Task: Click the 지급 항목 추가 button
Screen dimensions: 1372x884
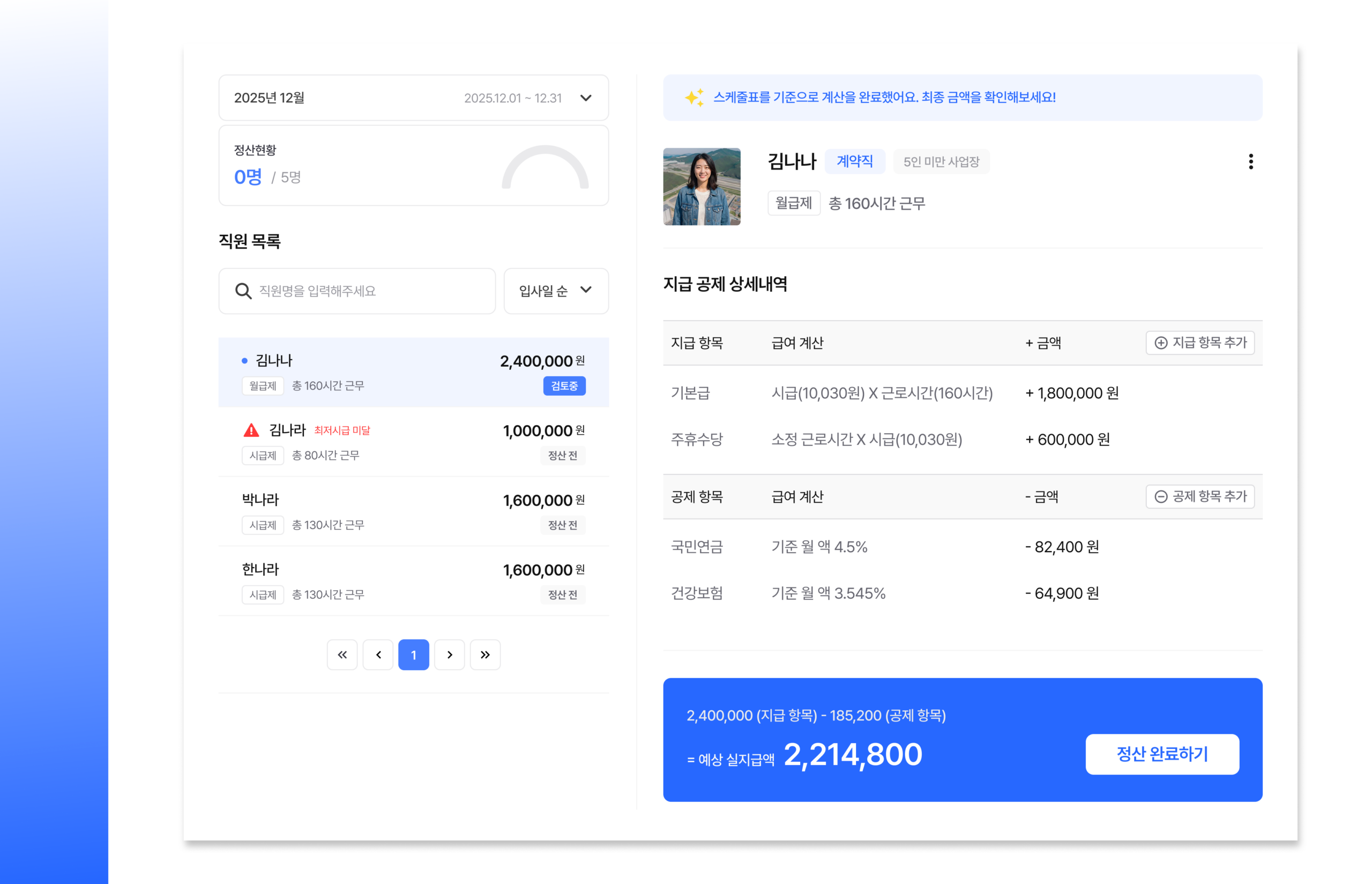Action: coord(1199,343)
